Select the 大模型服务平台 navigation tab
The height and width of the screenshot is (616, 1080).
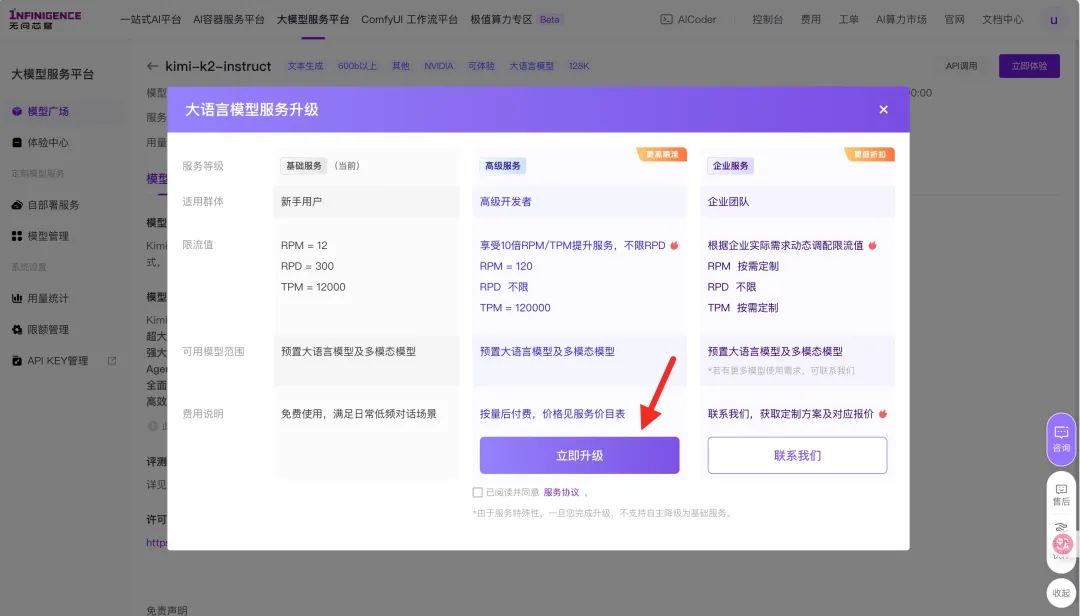tap(313, 19)
